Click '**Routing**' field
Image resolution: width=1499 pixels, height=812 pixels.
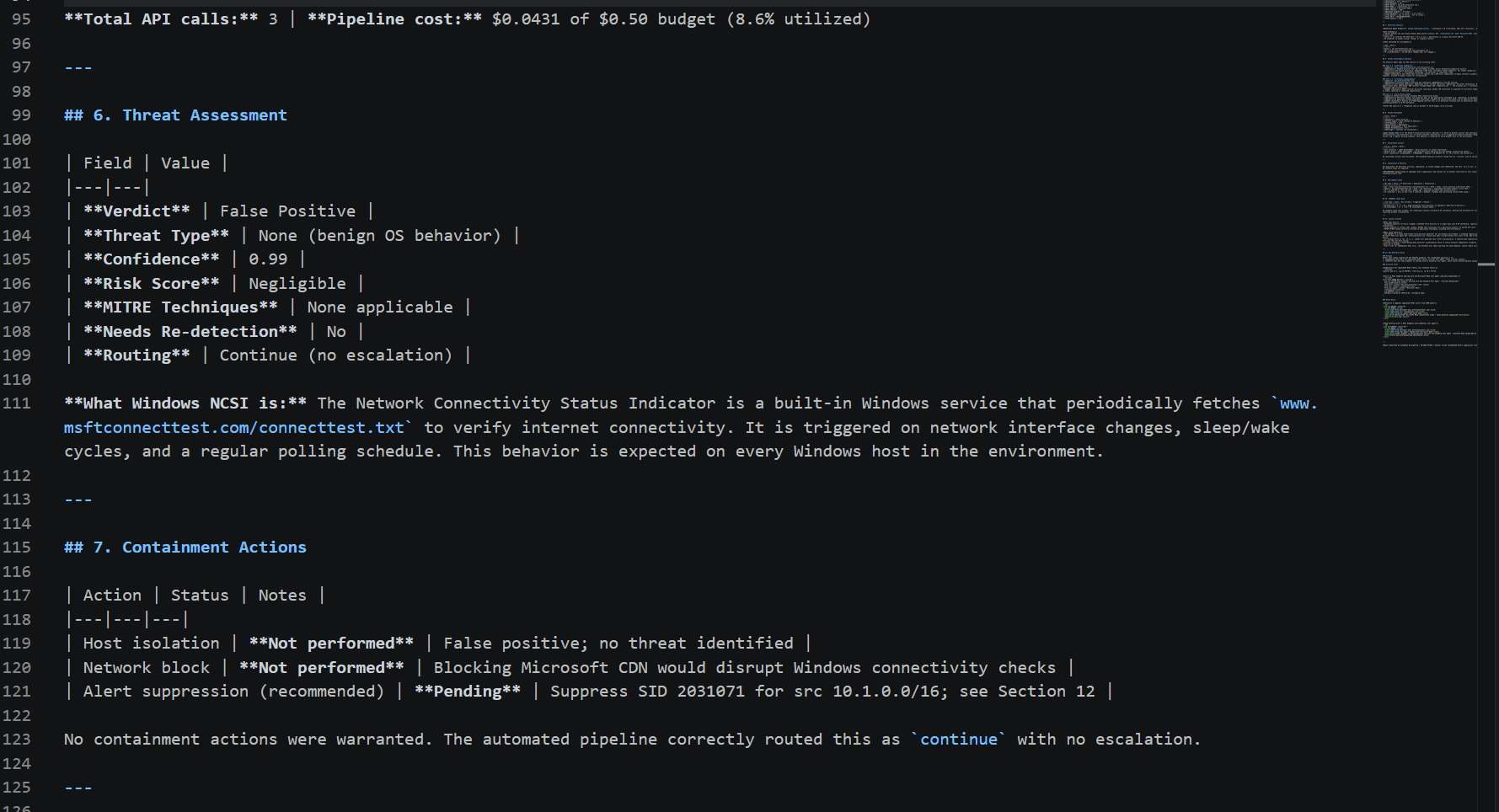(x=137, y=355)
